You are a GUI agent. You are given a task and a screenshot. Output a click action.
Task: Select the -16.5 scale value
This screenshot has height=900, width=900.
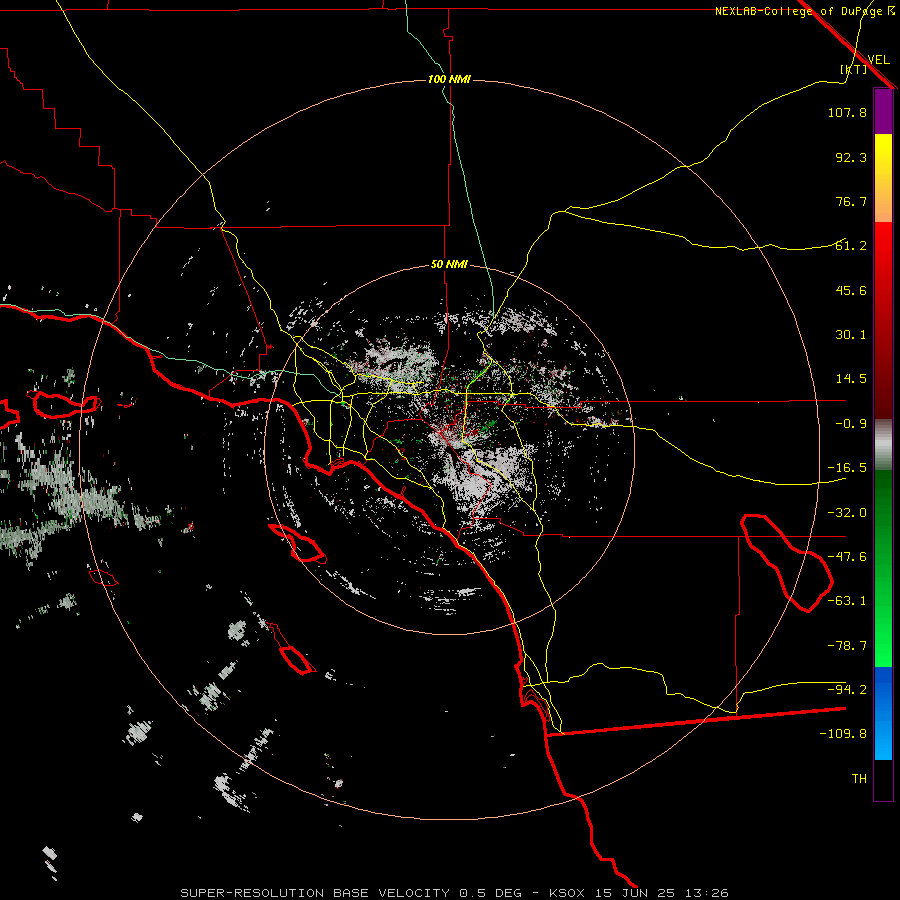tap(847, 468)
